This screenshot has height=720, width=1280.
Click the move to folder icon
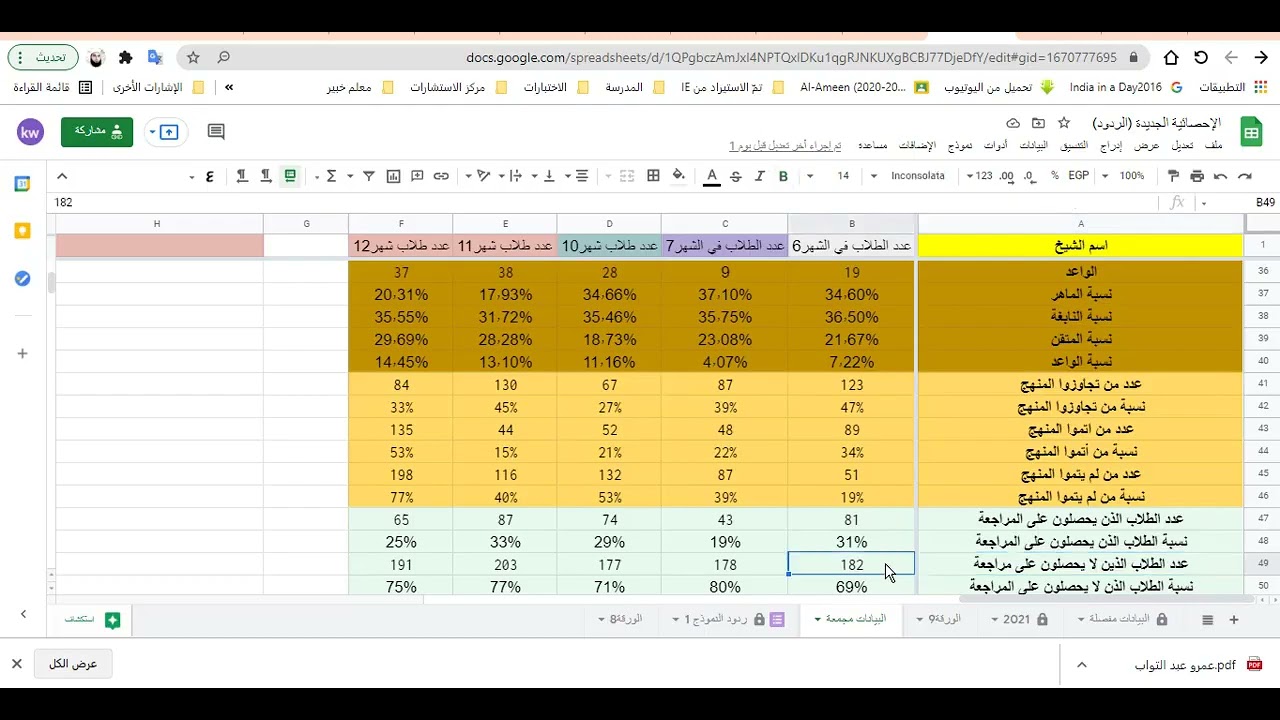click(x=1038, y=123)
